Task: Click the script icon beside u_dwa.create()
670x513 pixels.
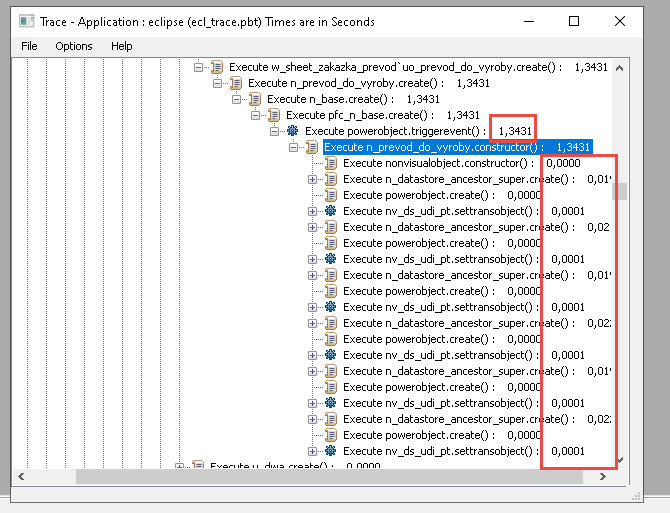Action: point(197,466)
